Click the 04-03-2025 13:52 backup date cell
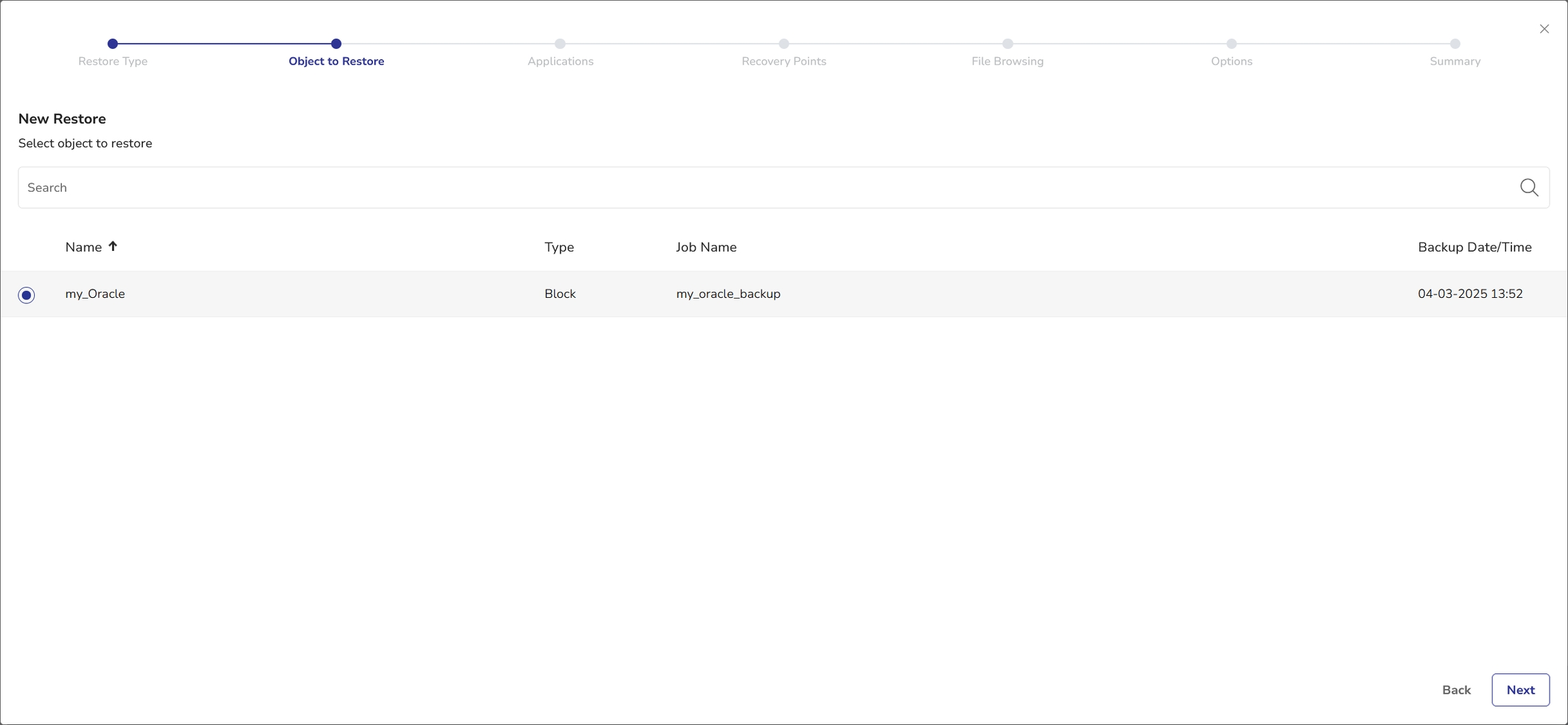Screen dimensions: 1568x725 (1470, 294)
